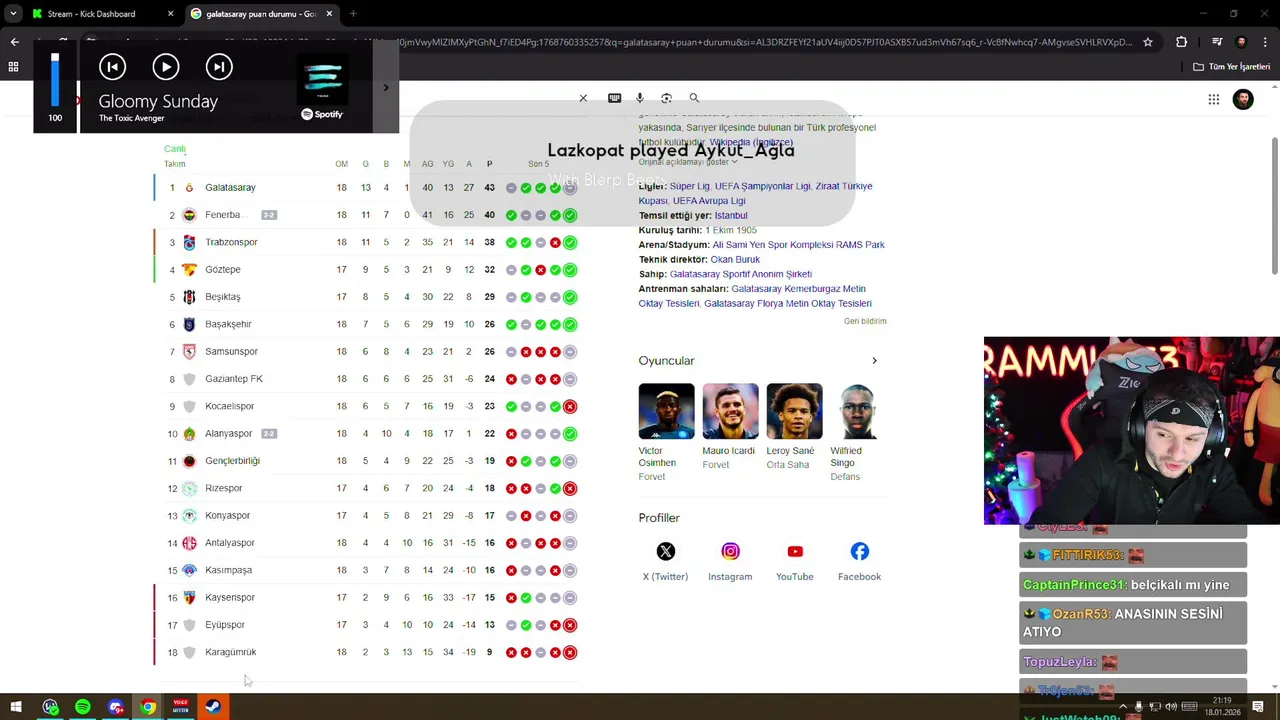
Task: Open the Chrome extensions puzzle icon
Action: (1181, 42)
